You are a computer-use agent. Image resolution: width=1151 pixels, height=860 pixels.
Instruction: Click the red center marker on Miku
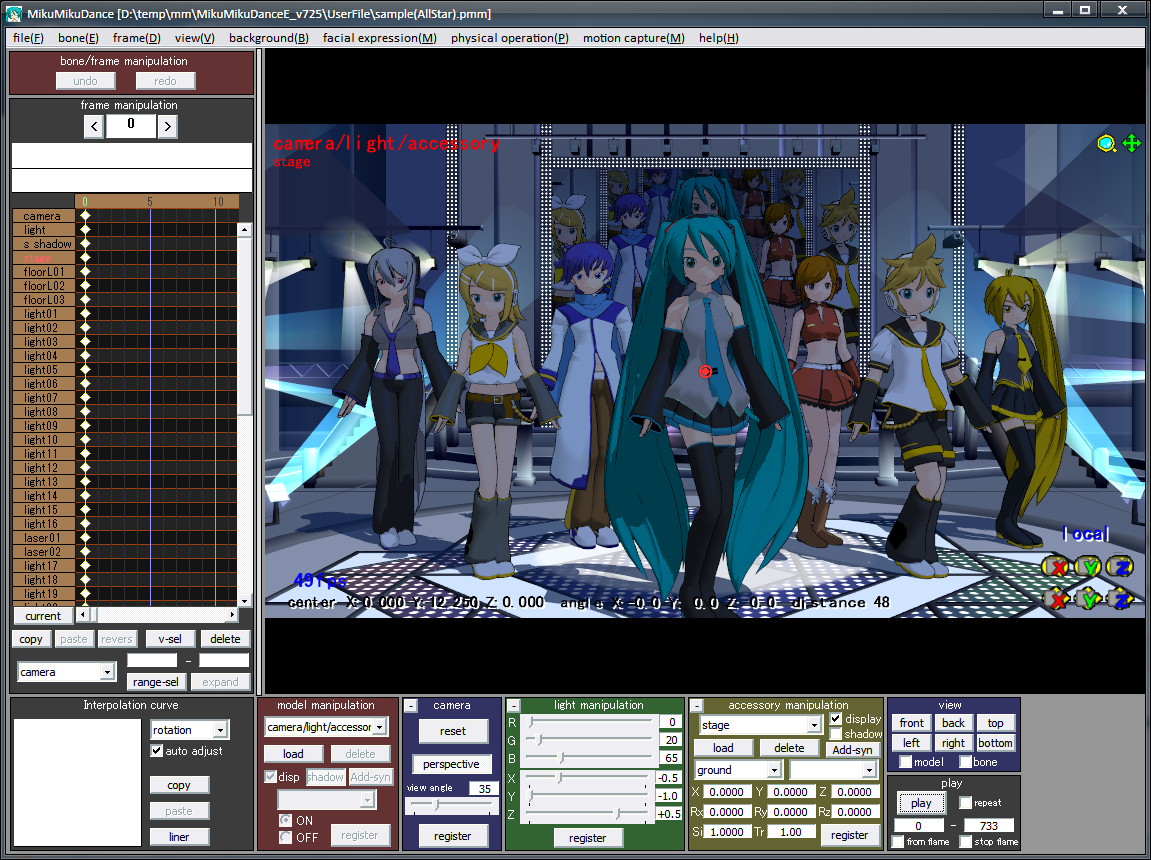(705, 371)
